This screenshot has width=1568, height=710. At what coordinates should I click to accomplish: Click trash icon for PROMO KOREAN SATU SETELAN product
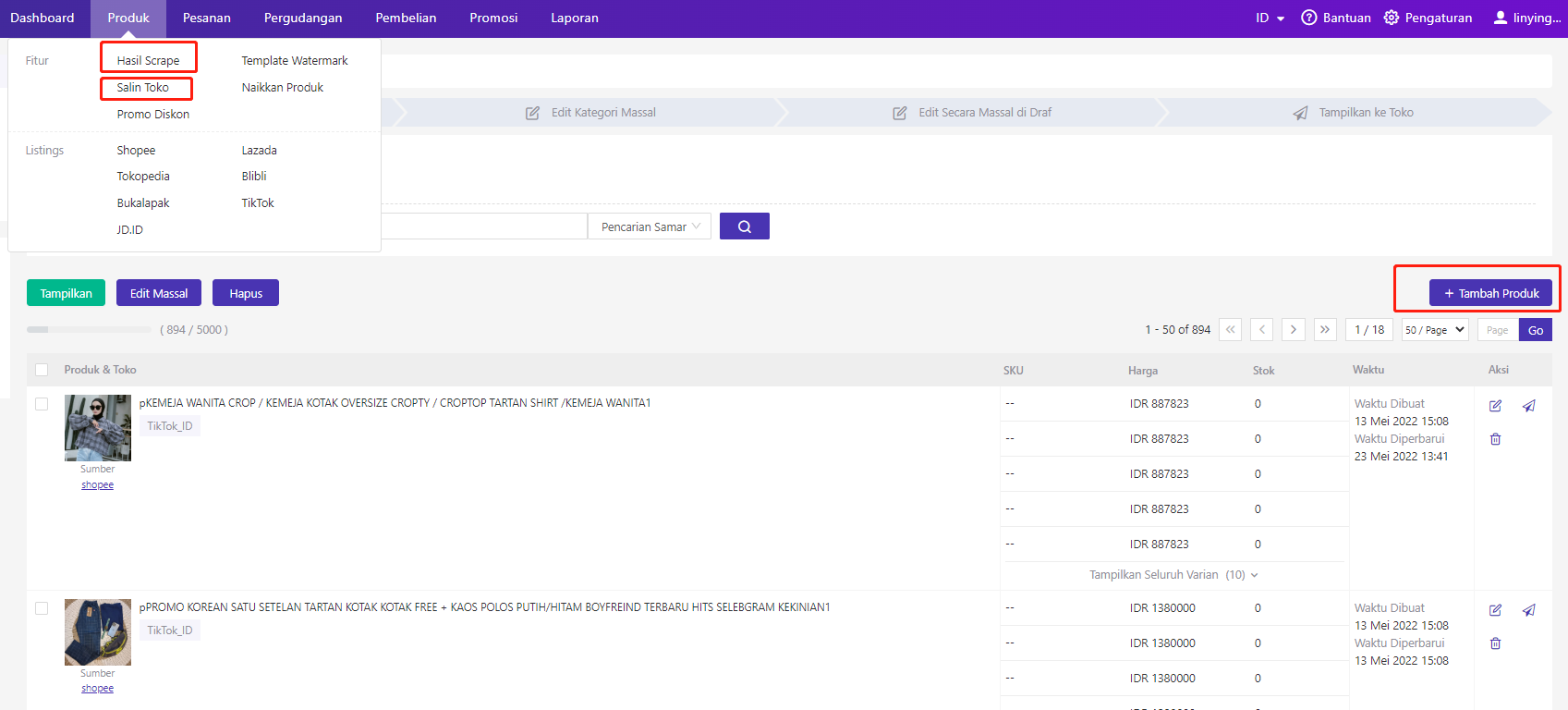point(1495,643)
